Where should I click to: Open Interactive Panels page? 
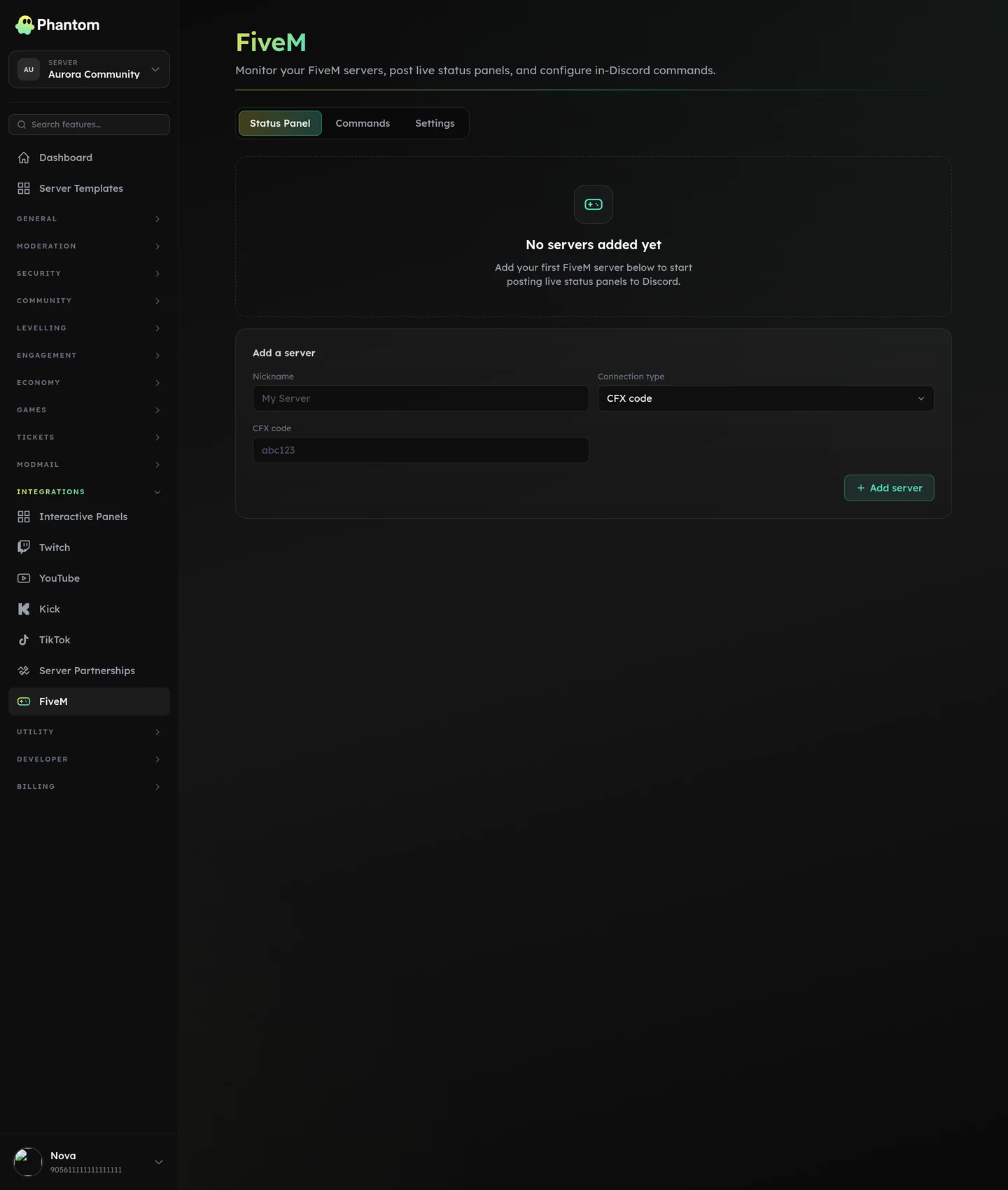coord(89,517)
